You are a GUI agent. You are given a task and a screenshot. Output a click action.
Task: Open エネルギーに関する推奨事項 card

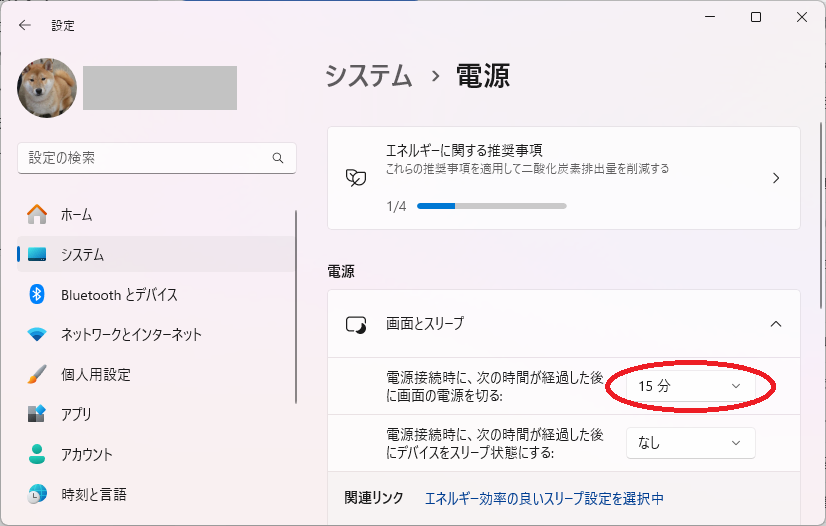564,178
